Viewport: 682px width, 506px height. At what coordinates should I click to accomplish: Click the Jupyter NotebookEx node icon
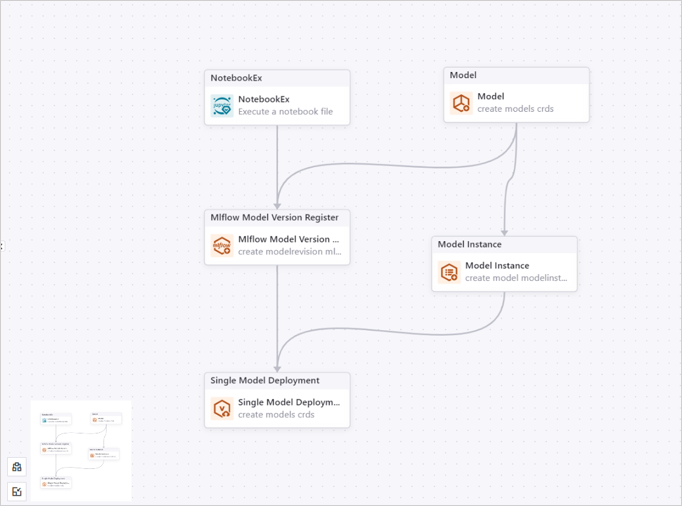(x=222, y=105)
